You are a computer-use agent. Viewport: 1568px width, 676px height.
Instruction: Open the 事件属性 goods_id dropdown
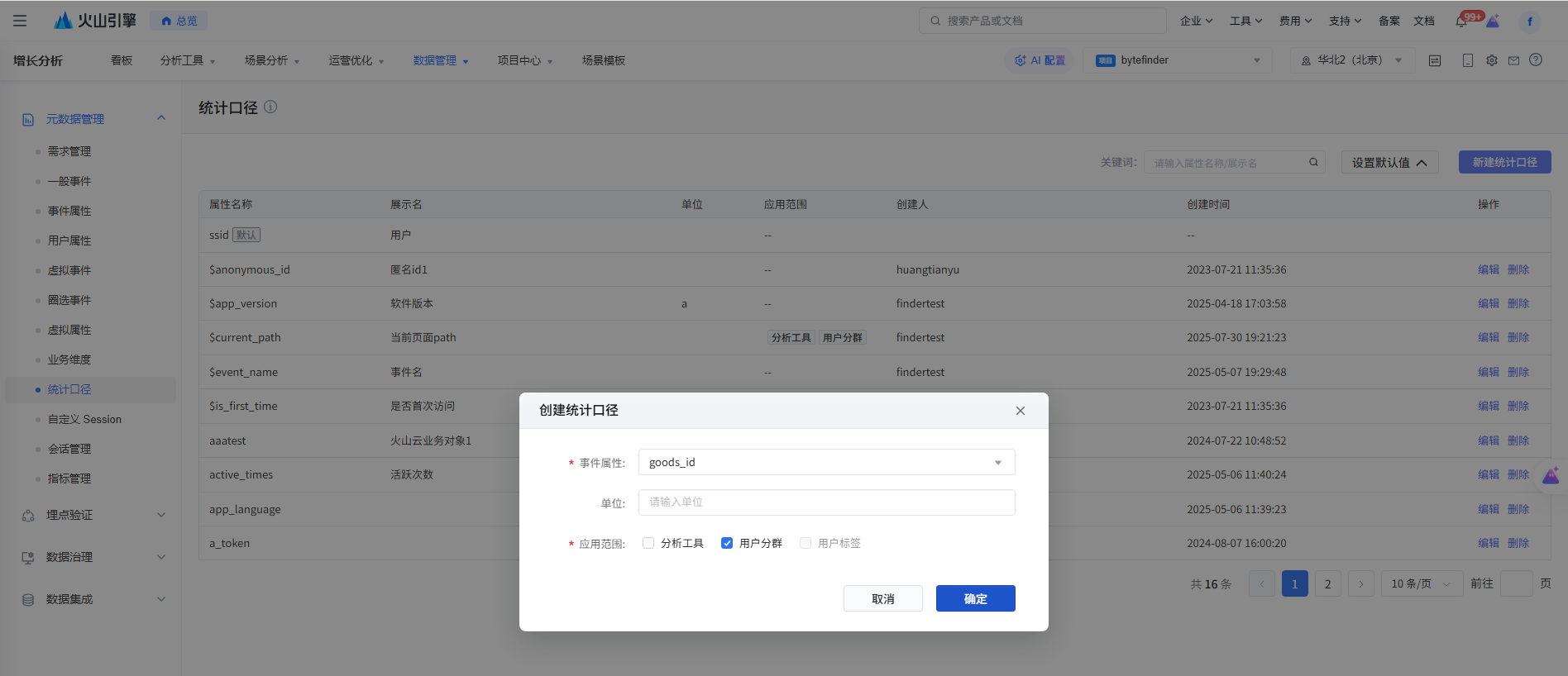coord(826,463)
